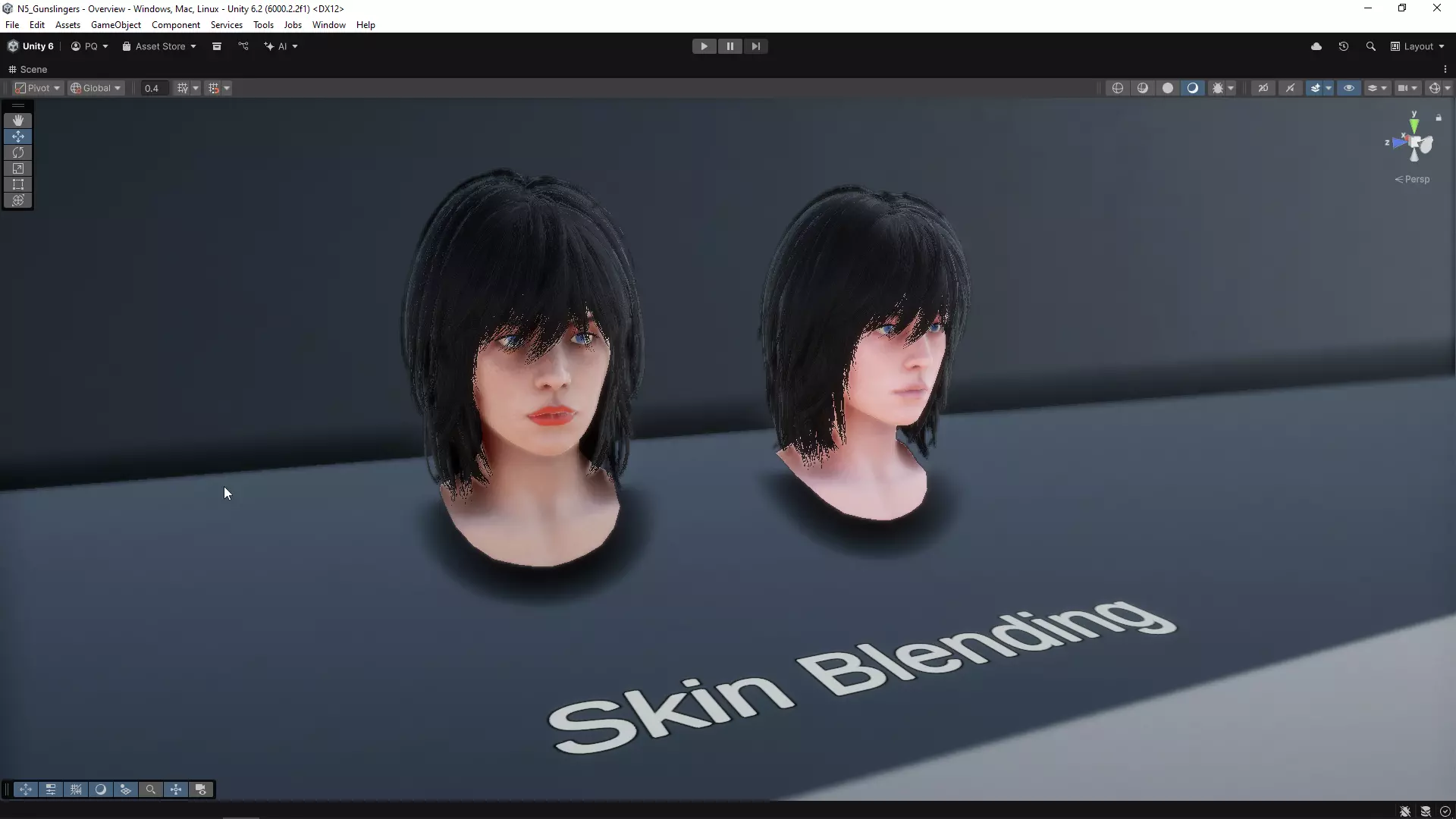The height and width of the screenshot is (819, 1456).
Task: Open Unity Cloud from the cloud icon
Action: pyautogui.click(x=1316, y=46)
